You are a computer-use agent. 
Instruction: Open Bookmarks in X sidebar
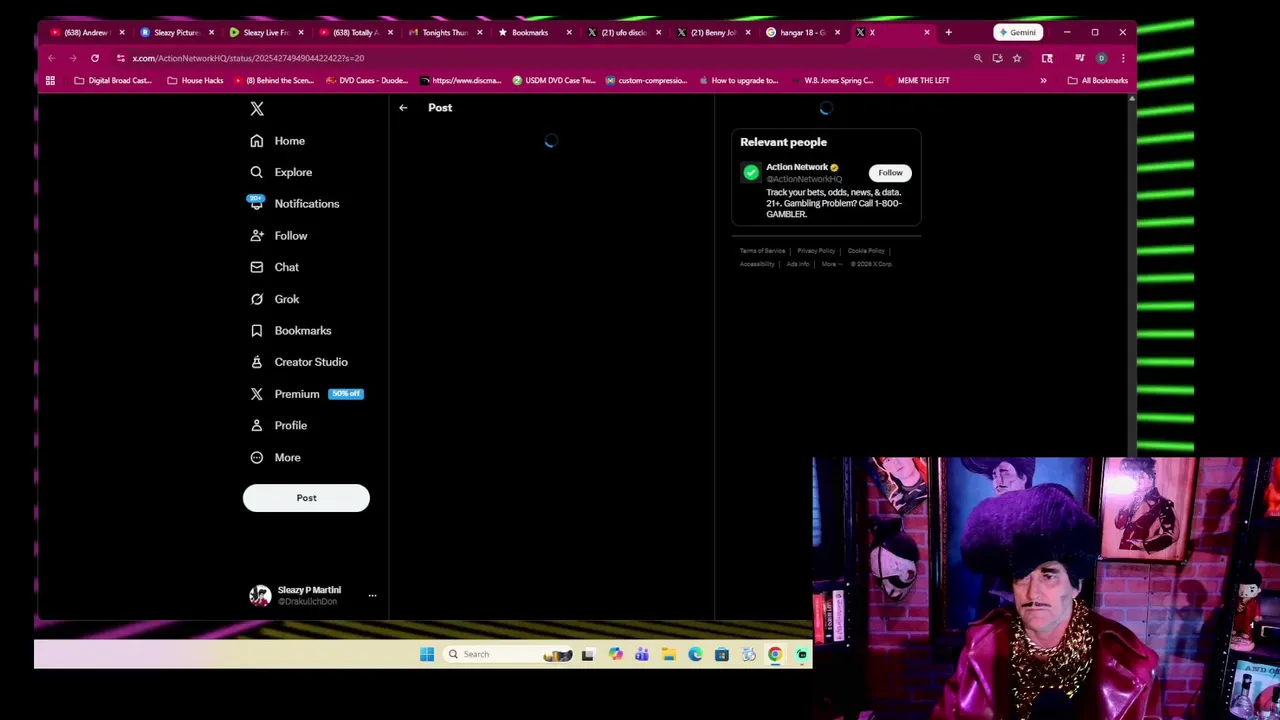pos(291,331)
